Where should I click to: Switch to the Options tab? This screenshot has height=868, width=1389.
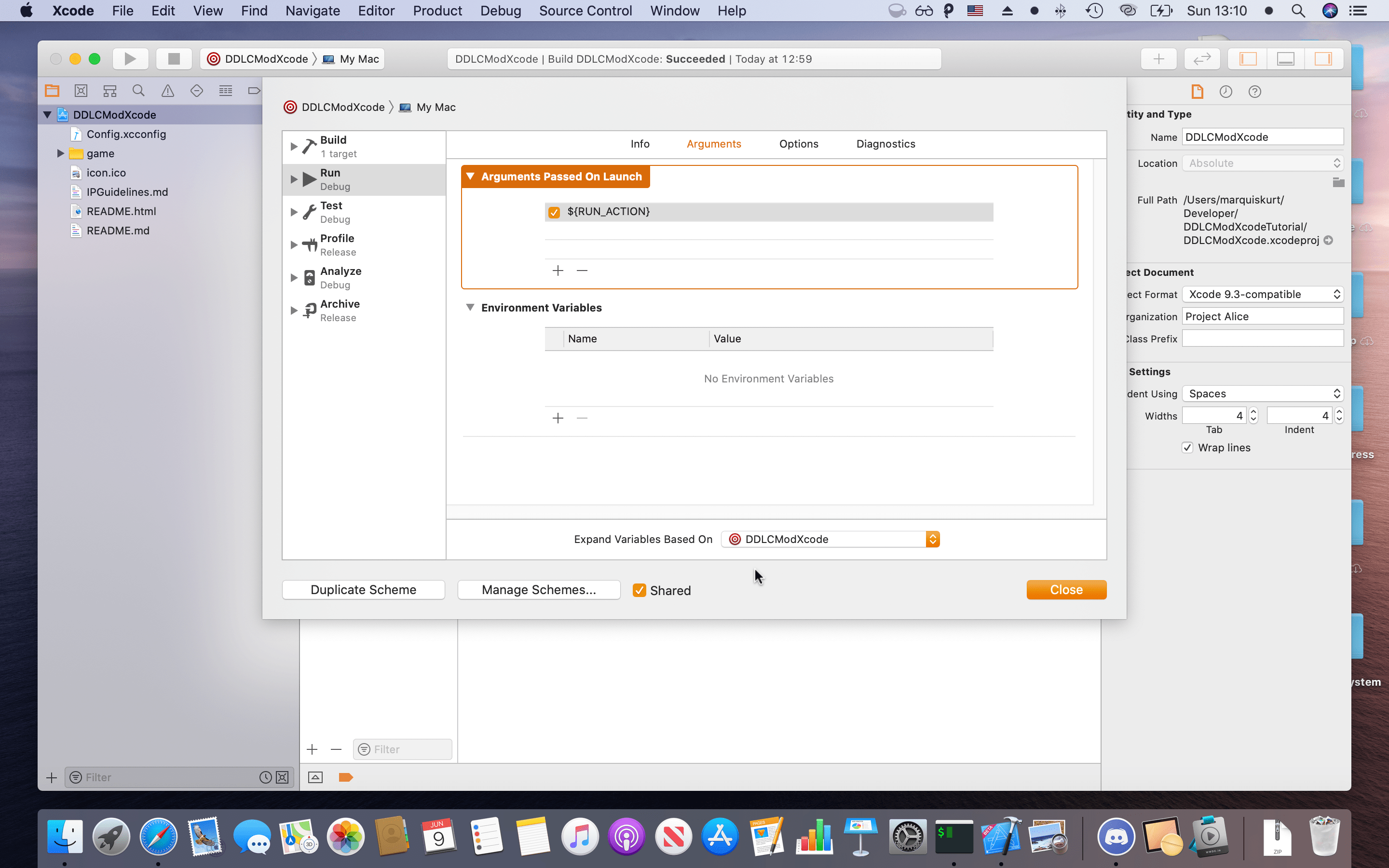tap(798, 144)
